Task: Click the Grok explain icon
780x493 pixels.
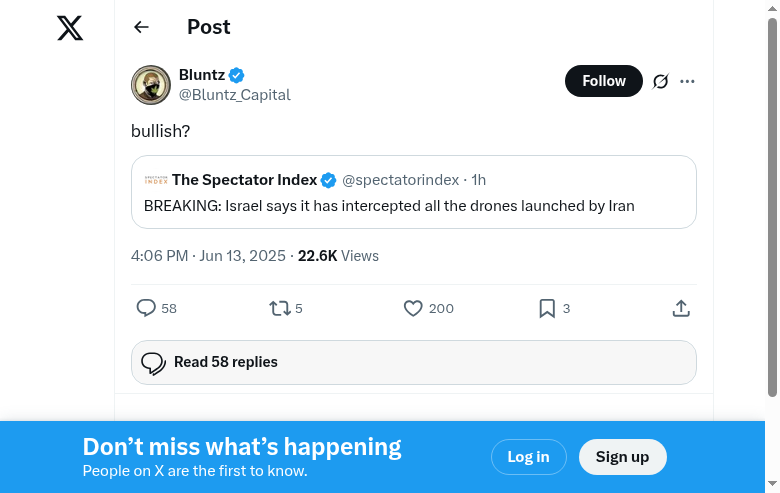Action: point(660,81)
